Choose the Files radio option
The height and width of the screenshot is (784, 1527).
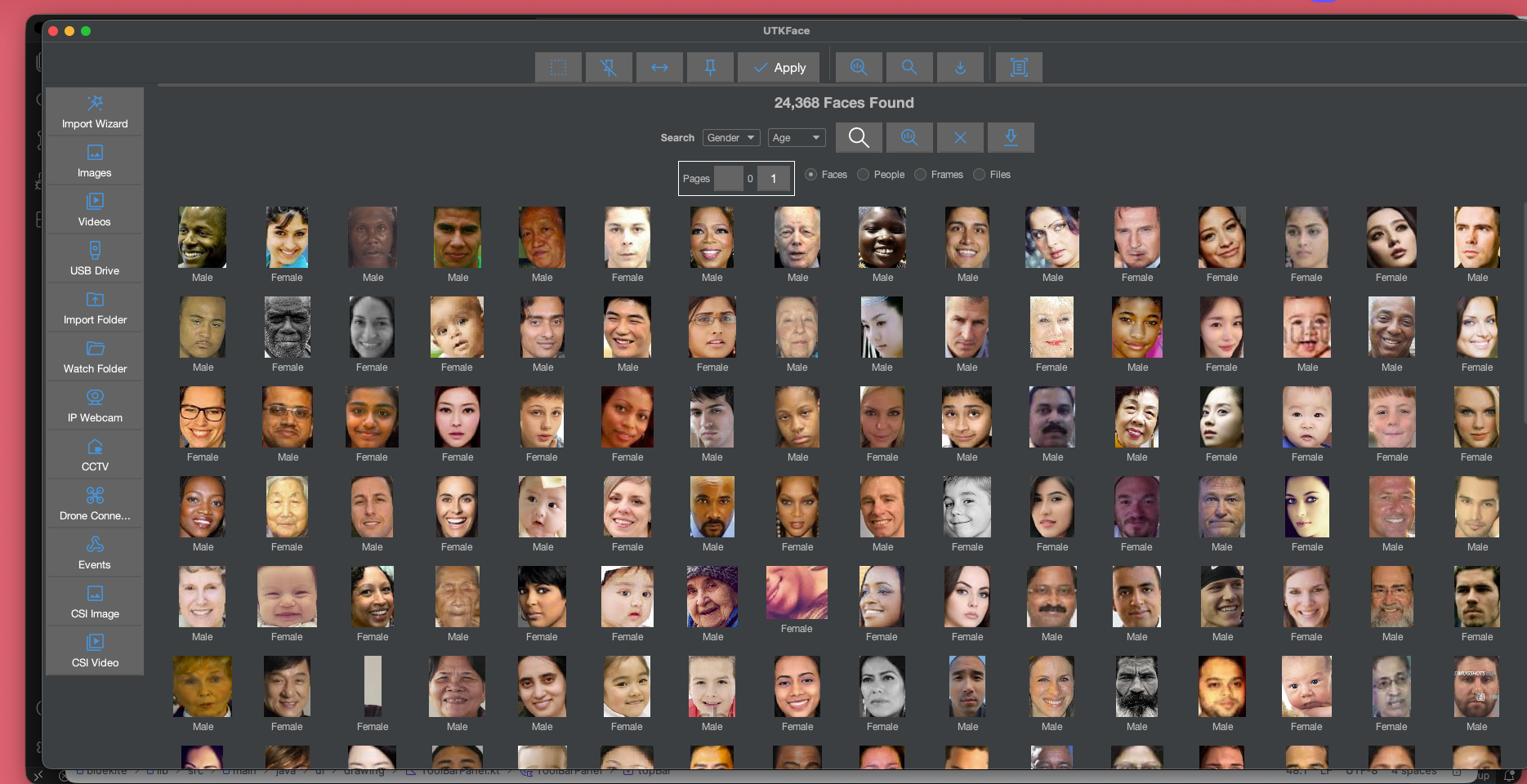coord(980,175)
